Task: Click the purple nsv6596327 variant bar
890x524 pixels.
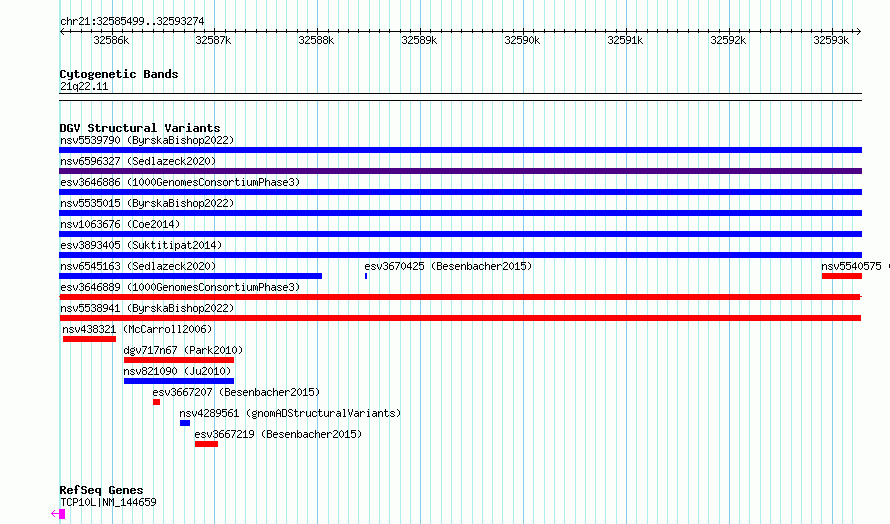Action: pos(460,171)
